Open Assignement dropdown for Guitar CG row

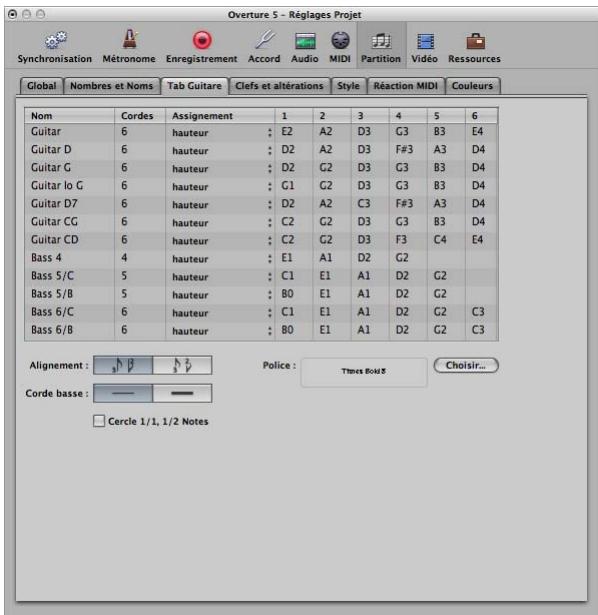click(x=221, y=223)
